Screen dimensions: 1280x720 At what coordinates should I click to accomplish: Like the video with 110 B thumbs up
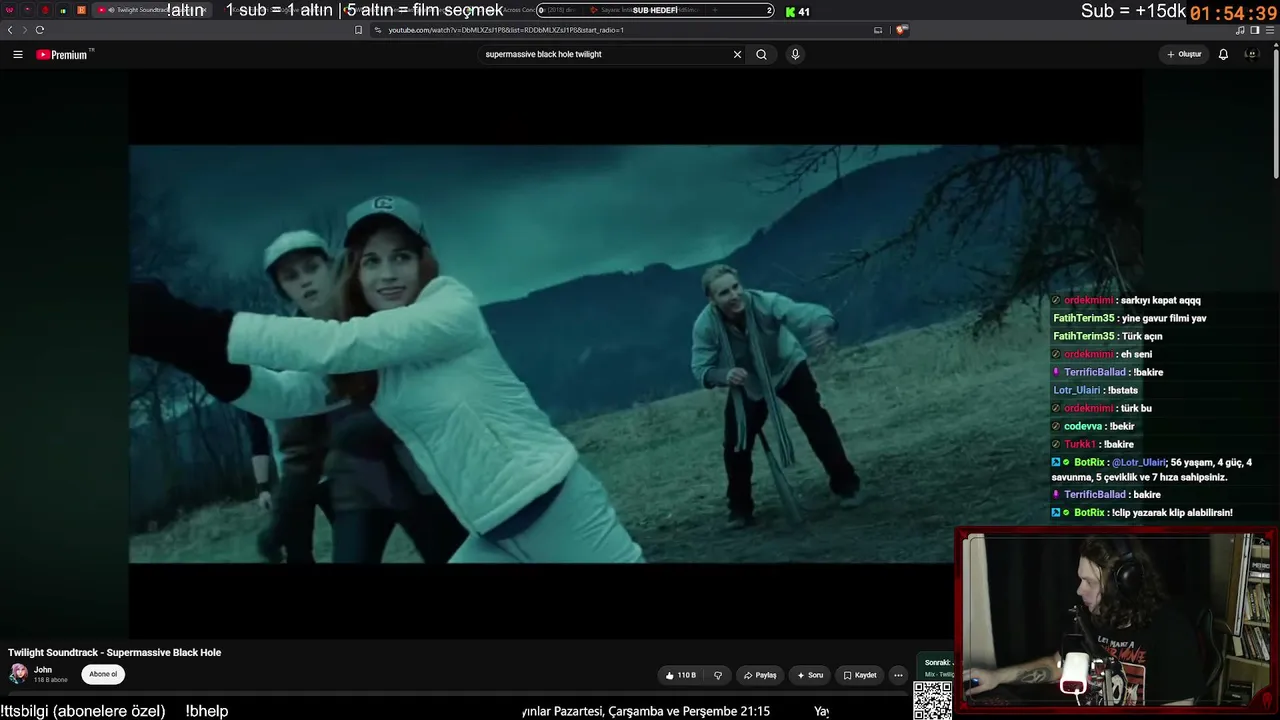click(x=681, y=675)
